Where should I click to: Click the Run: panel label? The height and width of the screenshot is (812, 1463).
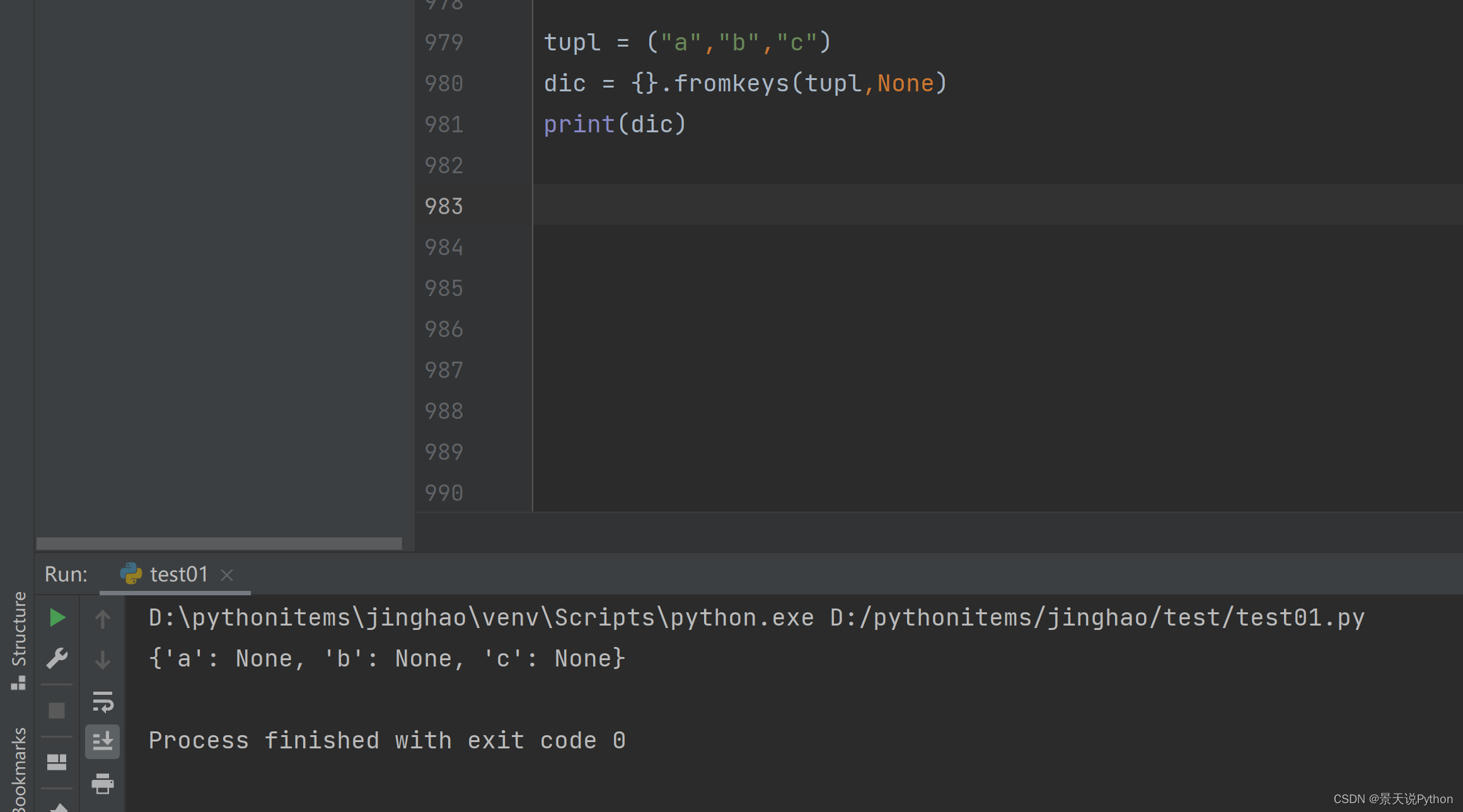[66, 574]
